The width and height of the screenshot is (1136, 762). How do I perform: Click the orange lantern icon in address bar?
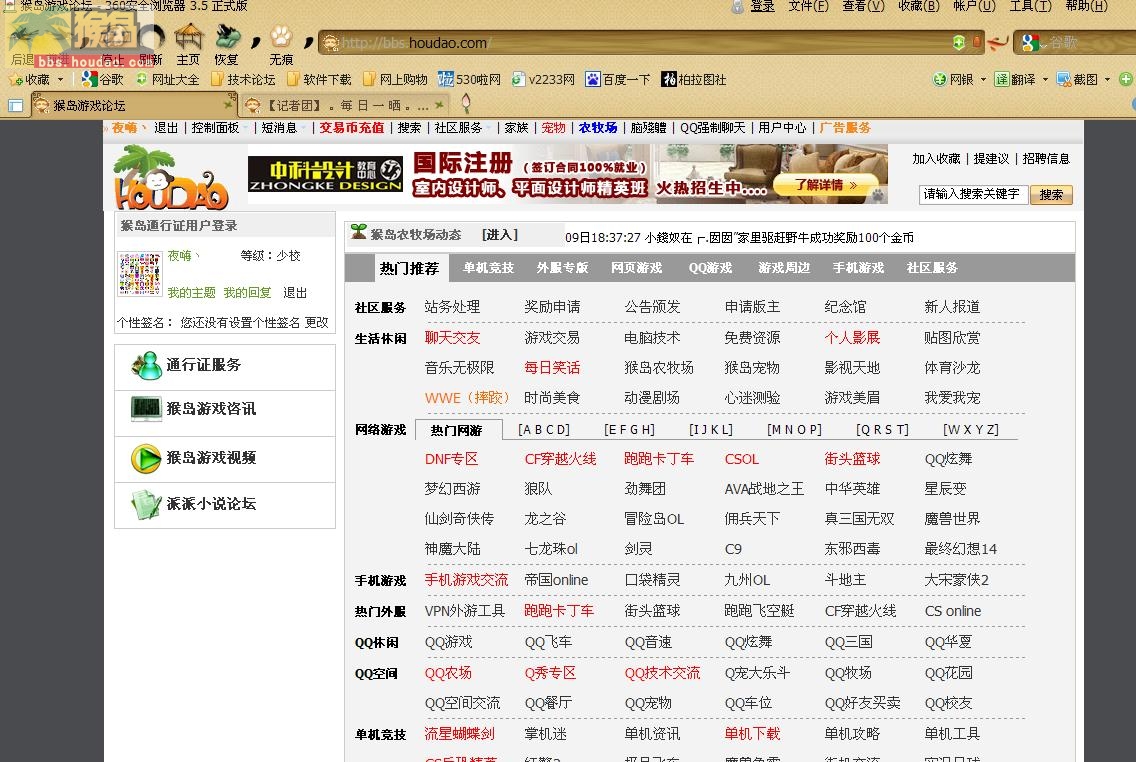(x=976, y=42)
